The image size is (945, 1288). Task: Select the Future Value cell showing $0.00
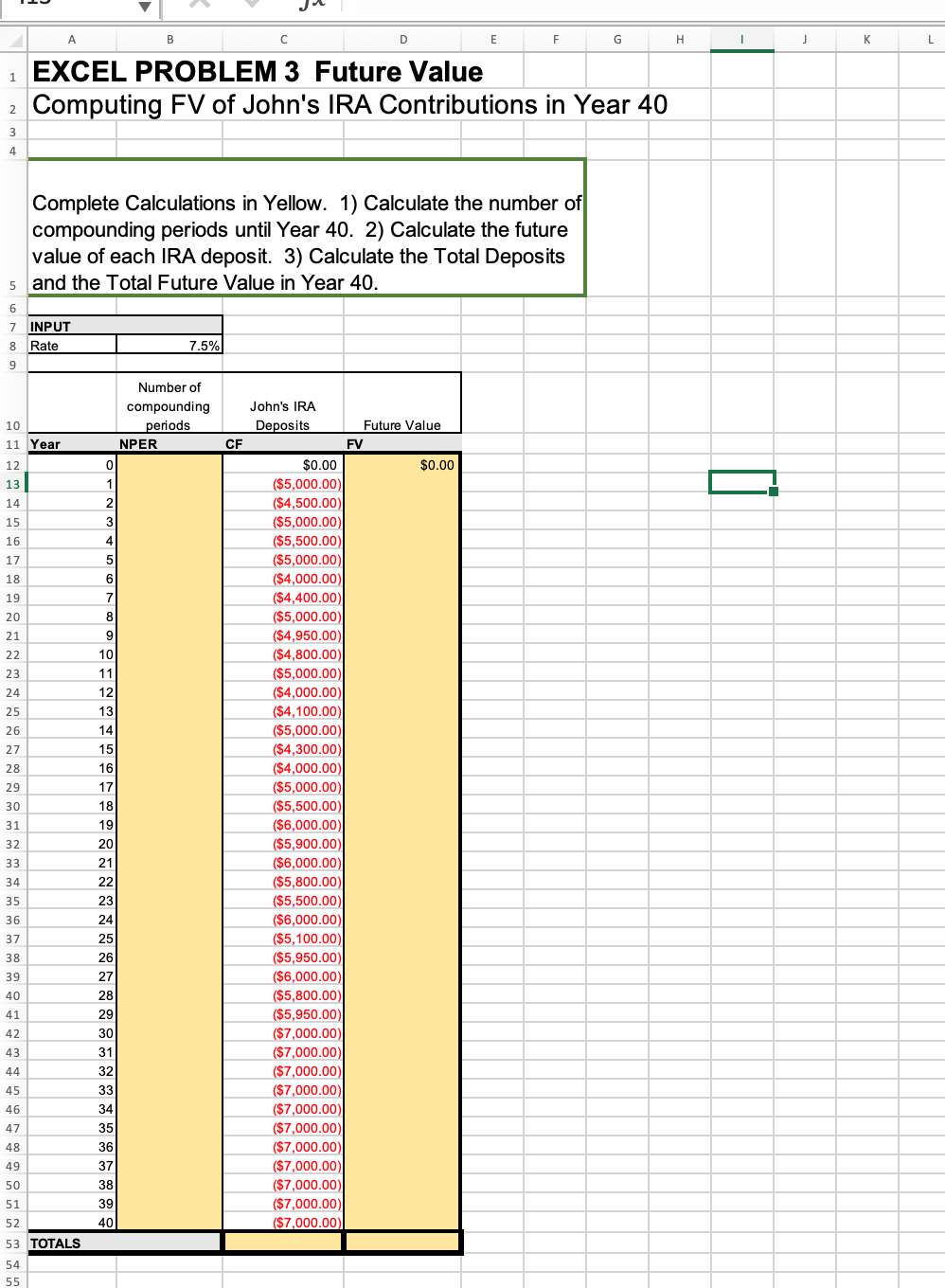coord(402,464)
